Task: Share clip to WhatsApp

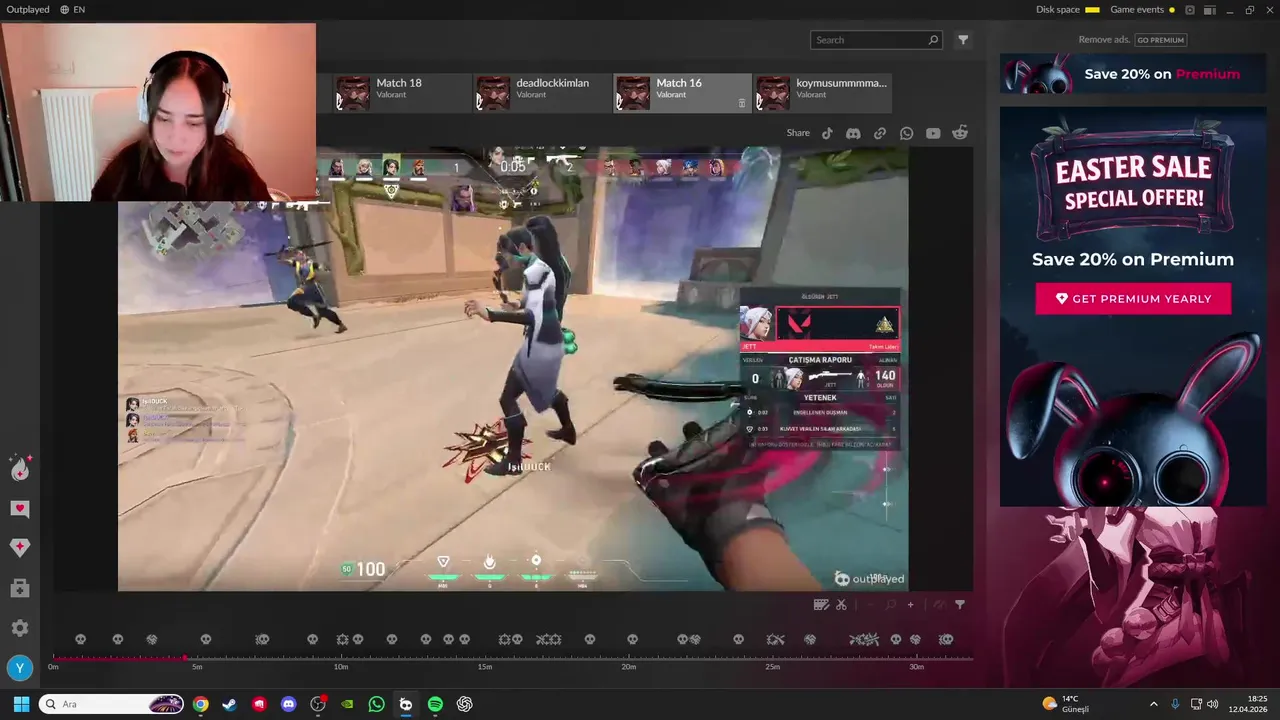Action: pyautogui.click(x=906, y=133)
